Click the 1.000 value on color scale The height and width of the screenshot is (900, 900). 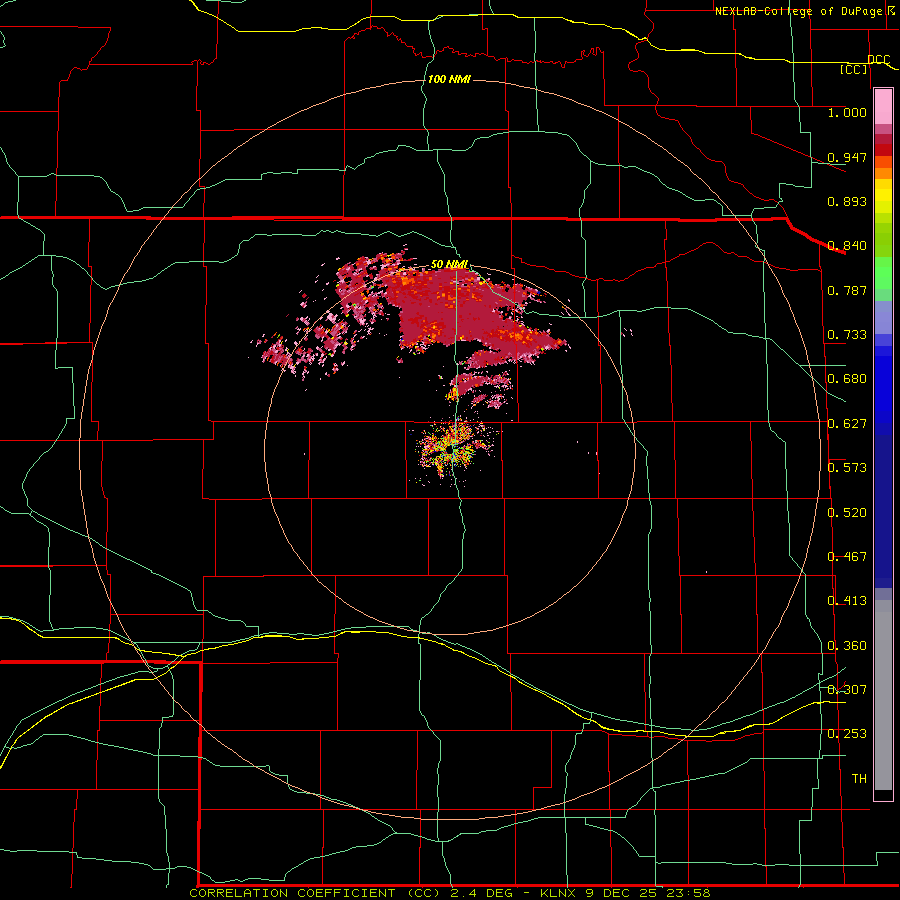(847, 112)
